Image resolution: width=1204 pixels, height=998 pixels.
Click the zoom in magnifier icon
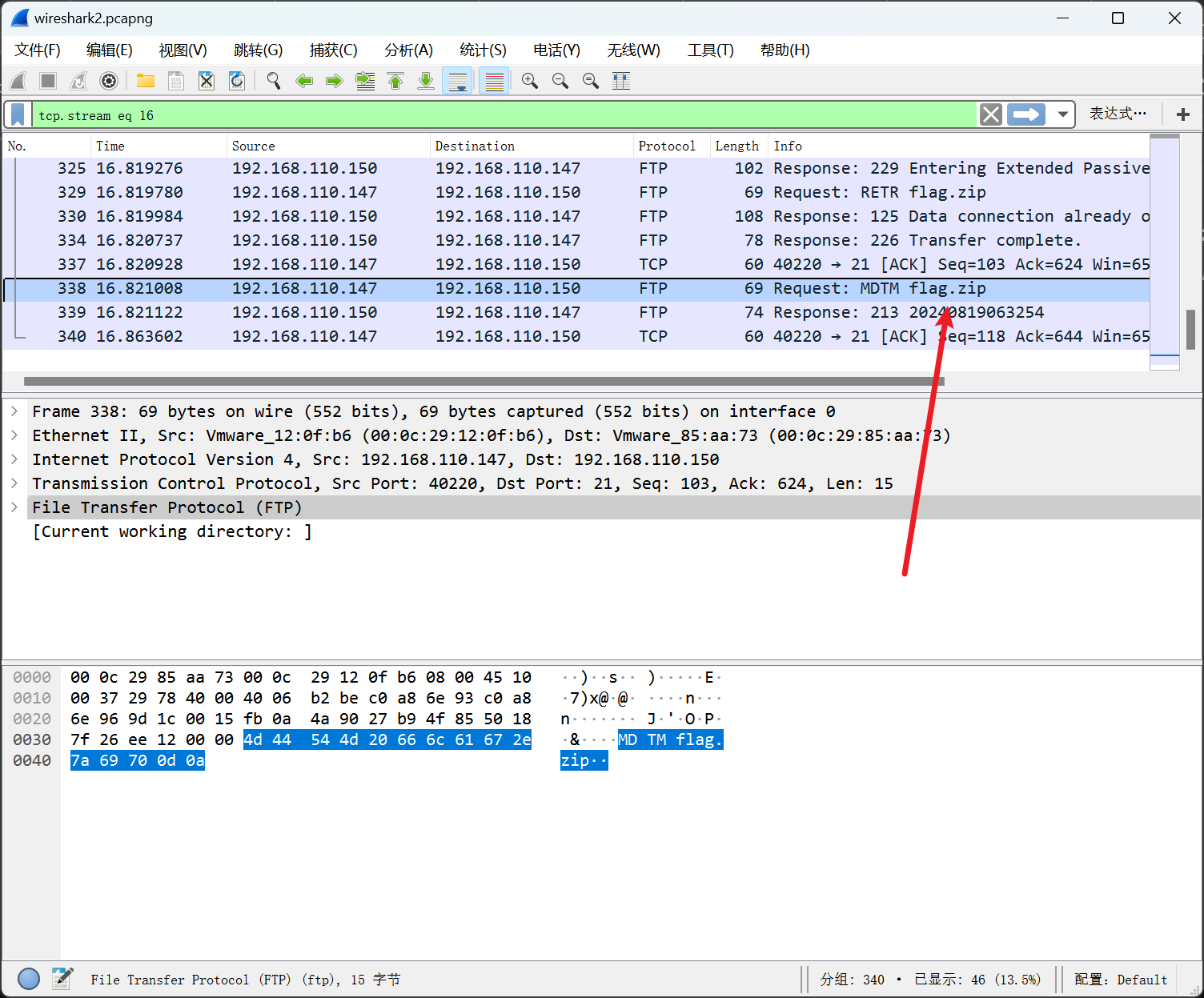pyautogui.click(x=530, y=81)
